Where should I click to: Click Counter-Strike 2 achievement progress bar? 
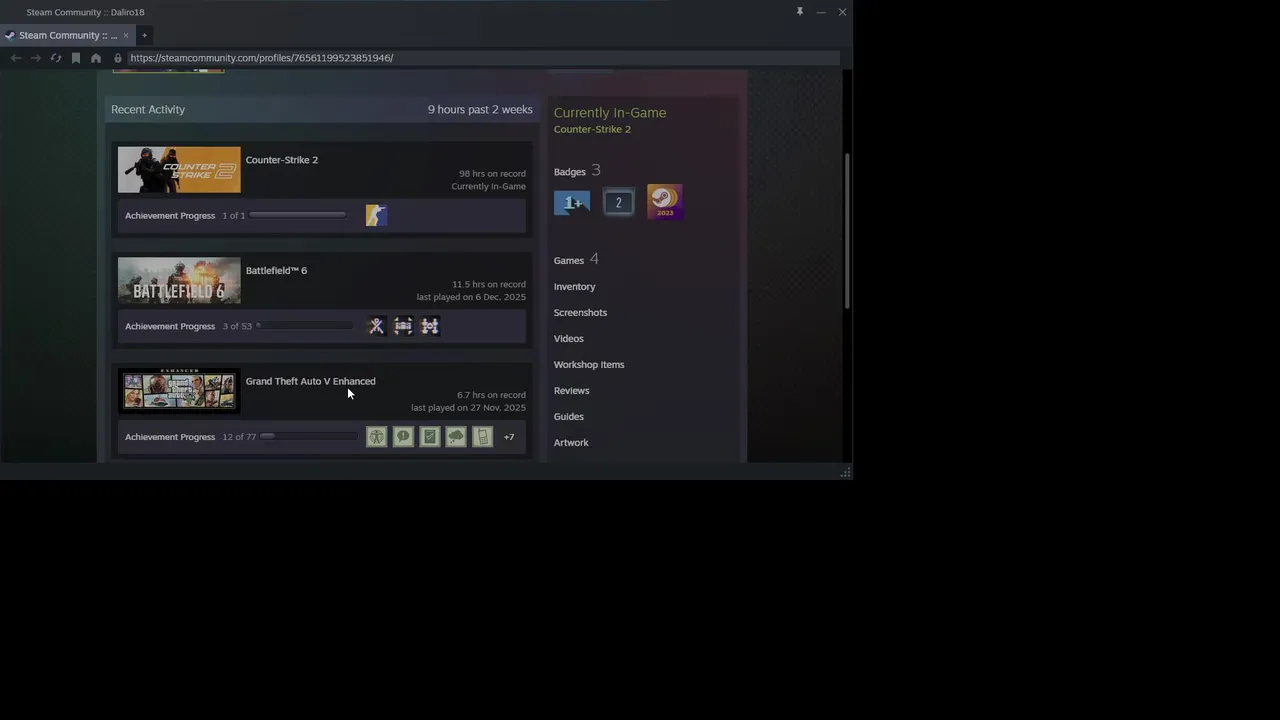click(x=297, y=215)
